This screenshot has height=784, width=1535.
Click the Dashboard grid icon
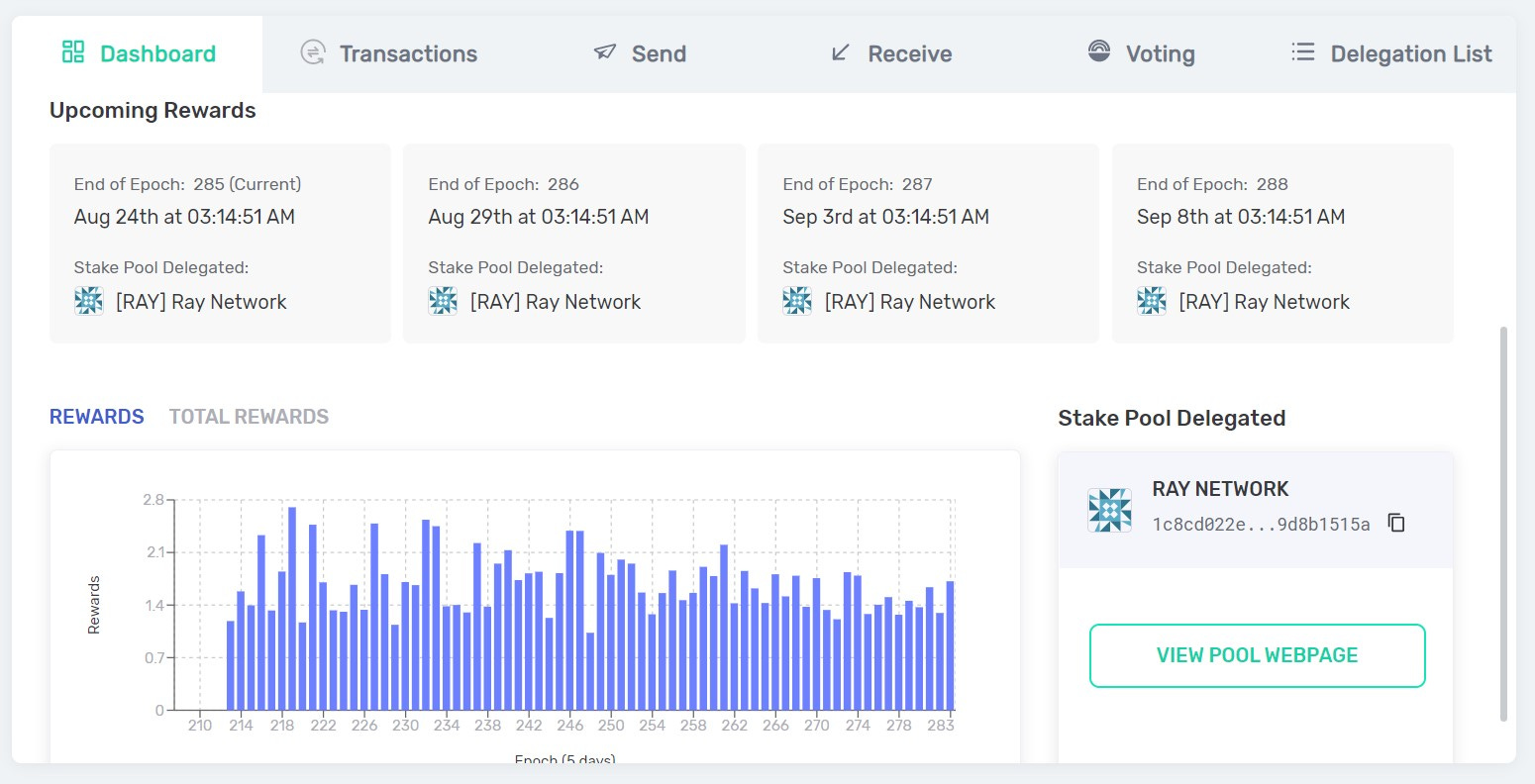pyautogui.click(x=73, y=52)
